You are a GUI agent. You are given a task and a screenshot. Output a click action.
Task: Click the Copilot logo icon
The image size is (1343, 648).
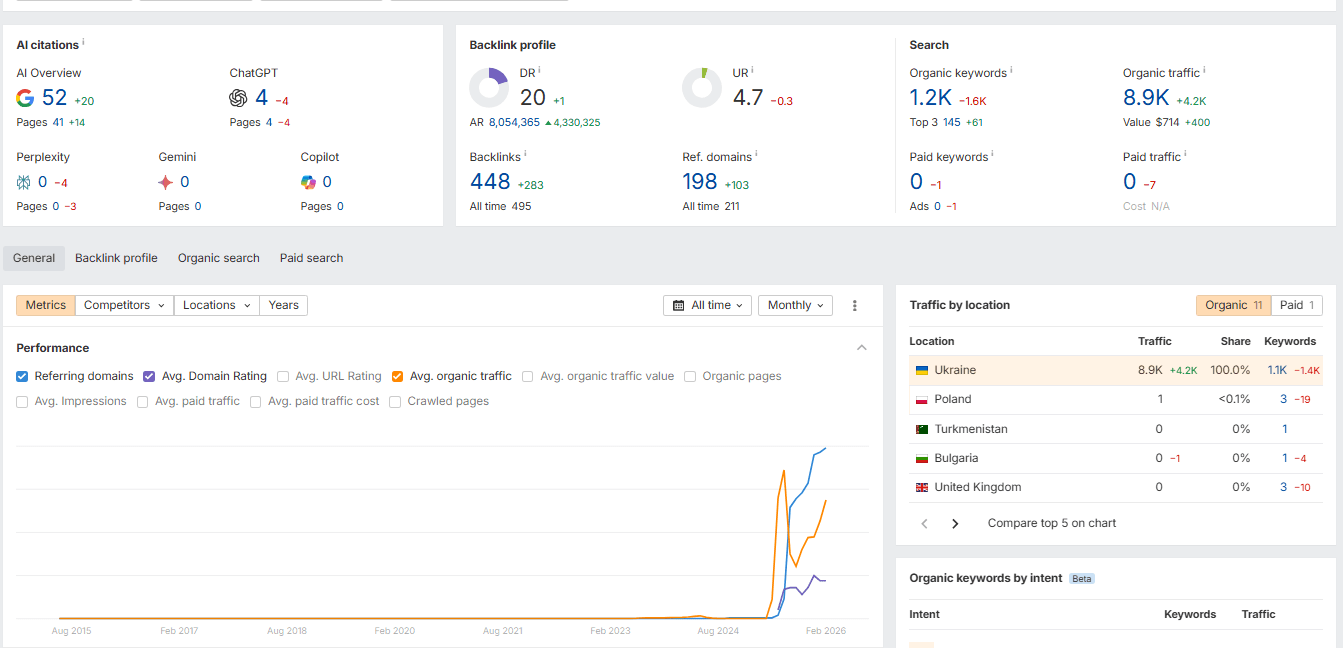[308, 182]
